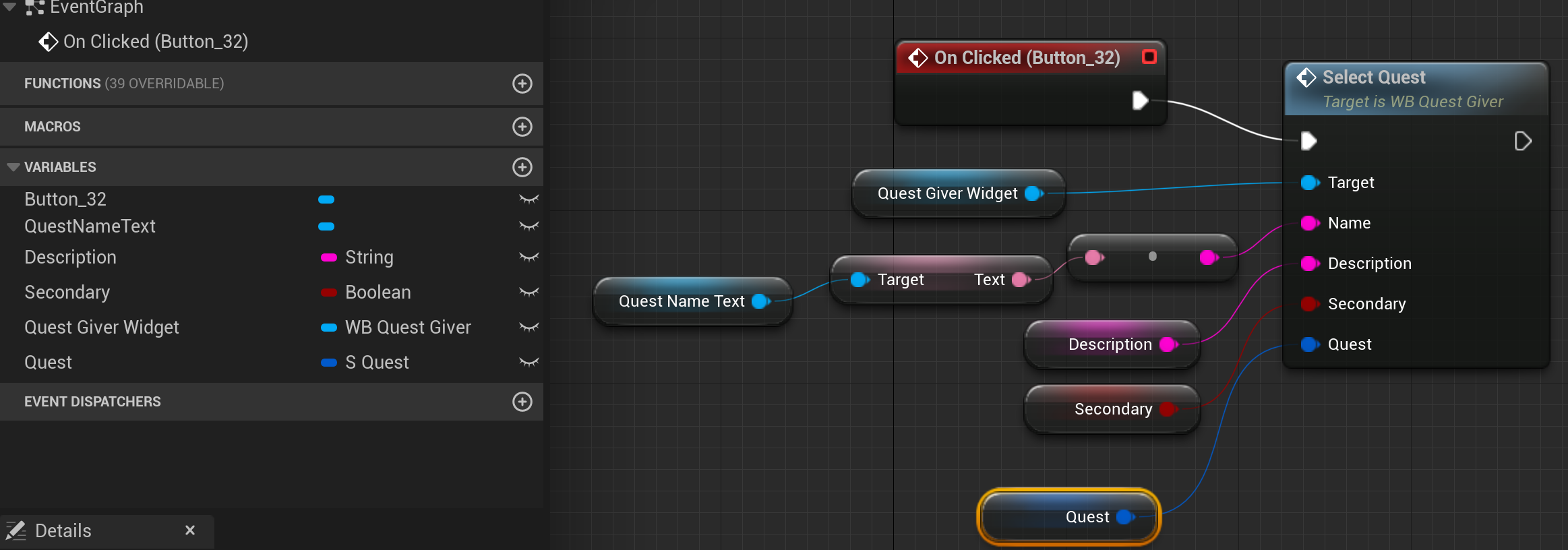This screenshot has width=1568, height=550.
Task: Click the Target input pin on Select Quest
Action: [x=1310, y=183]
